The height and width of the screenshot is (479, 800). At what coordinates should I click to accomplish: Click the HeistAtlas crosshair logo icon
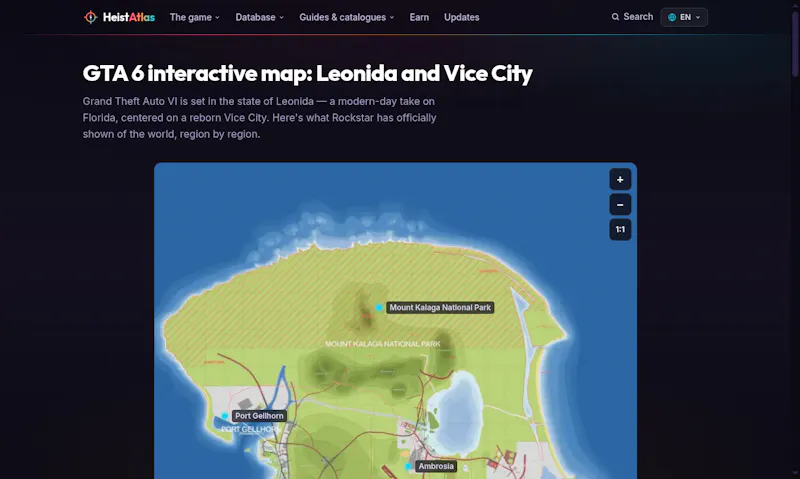(x=90, y=17)
